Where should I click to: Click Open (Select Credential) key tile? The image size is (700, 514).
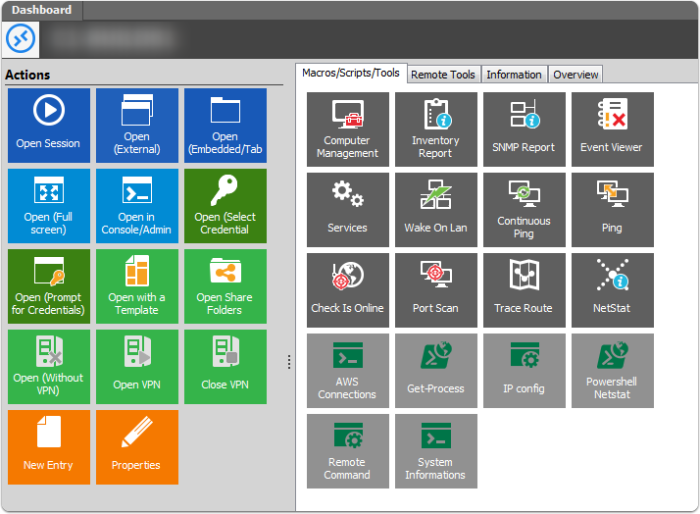(225, 206)
